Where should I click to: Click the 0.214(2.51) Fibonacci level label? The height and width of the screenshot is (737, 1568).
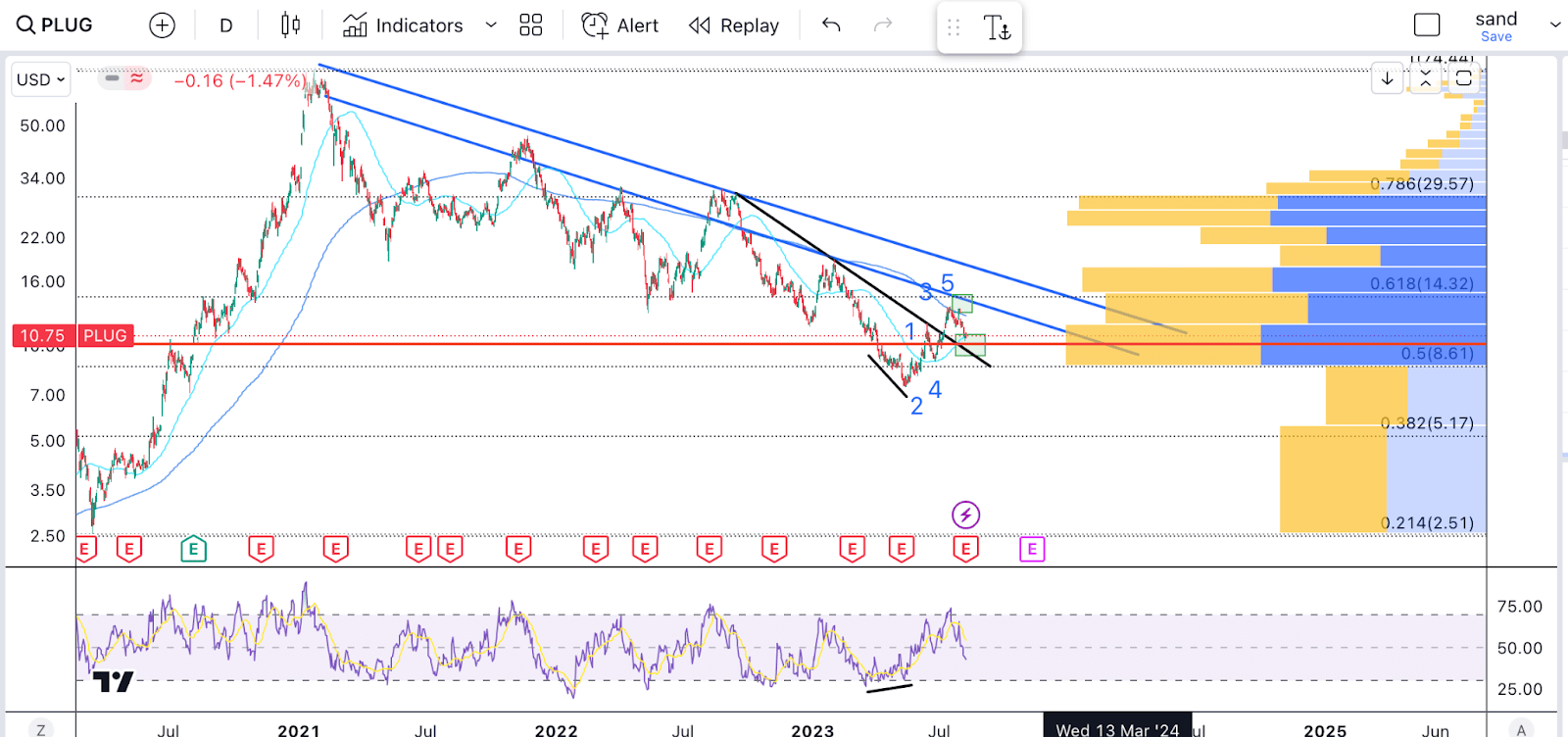(1428, 523)
